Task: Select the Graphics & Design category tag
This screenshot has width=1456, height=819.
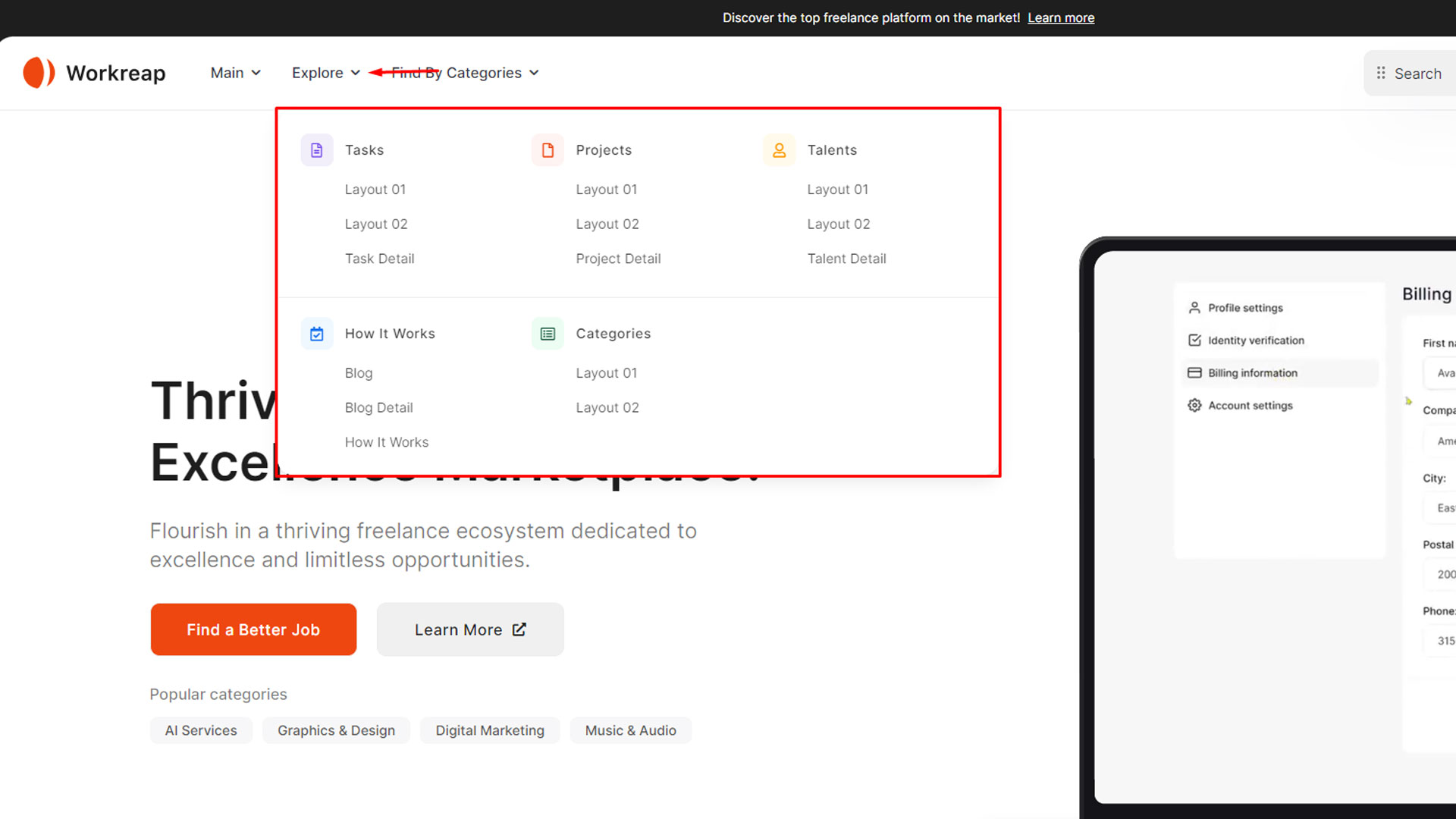Action: click(336, 730)
